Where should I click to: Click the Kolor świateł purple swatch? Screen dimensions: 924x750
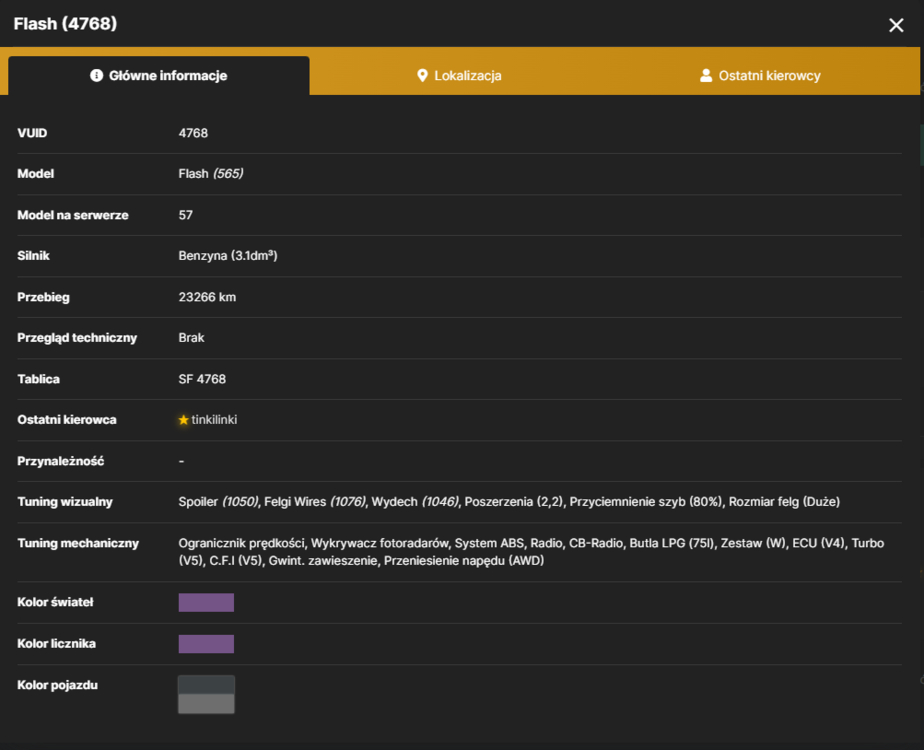(206, 602)
